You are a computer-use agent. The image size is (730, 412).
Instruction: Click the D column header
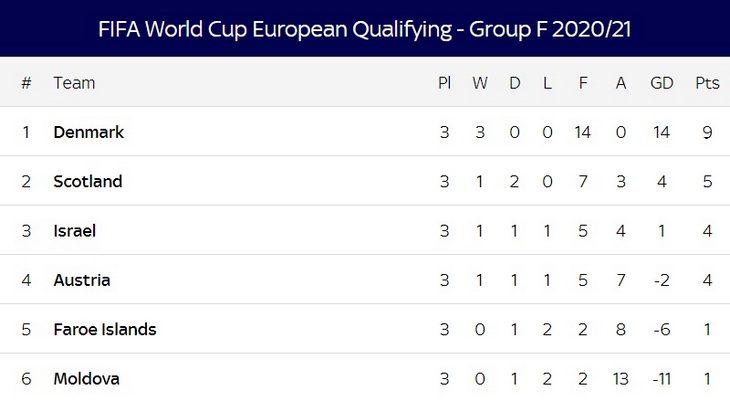tap(515, 83)
